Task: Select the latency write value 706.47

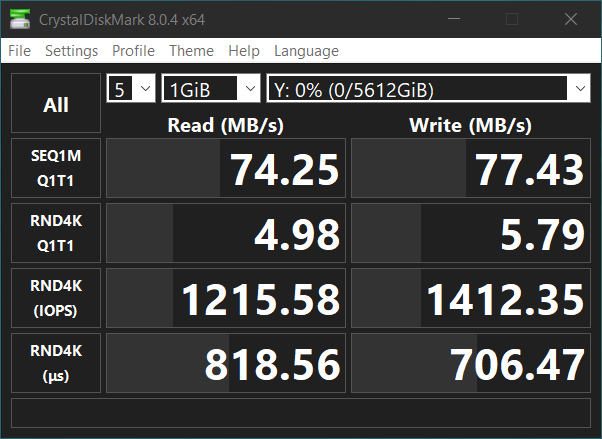Action: pos(471,363)
